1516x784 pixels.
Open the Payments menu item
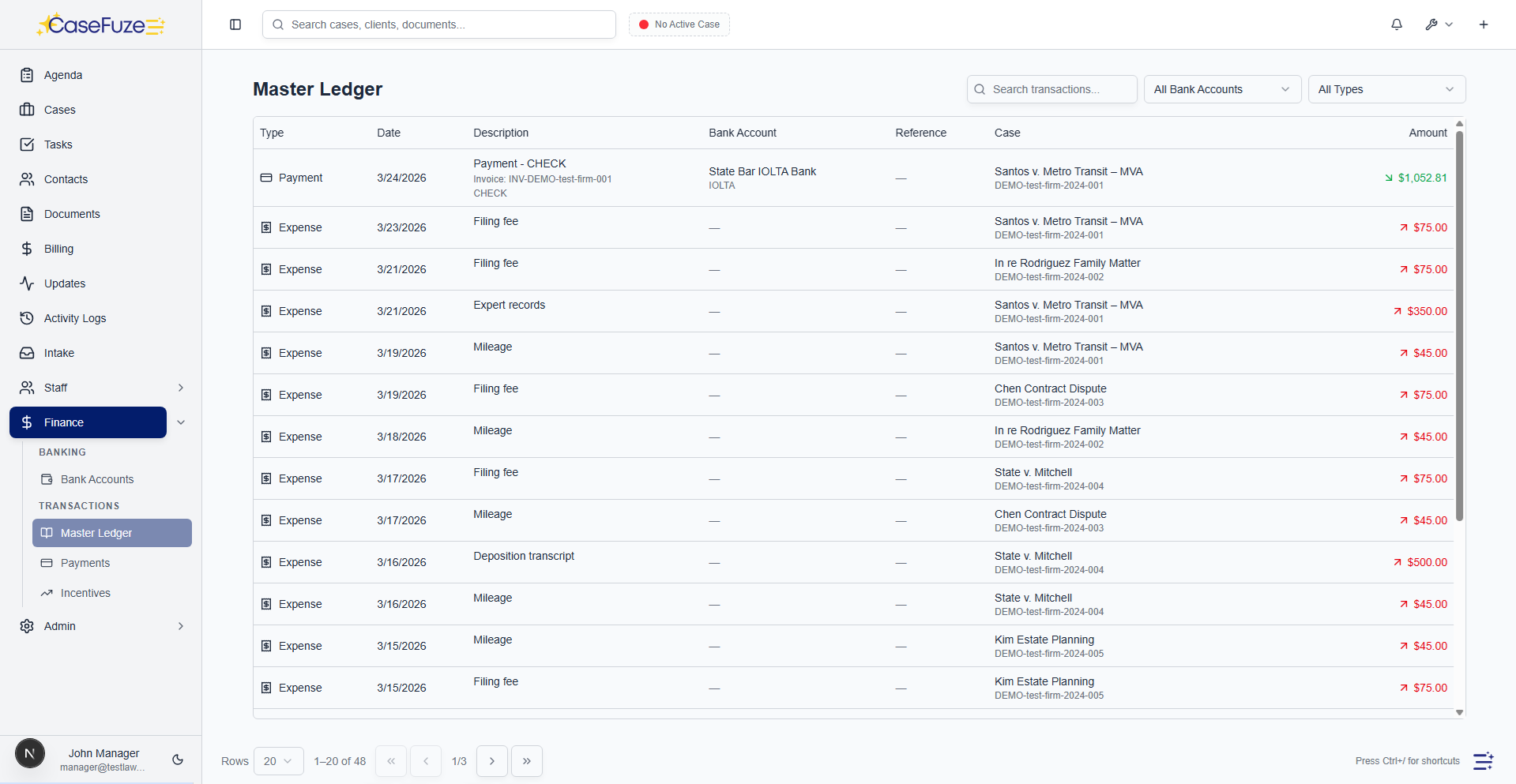pyautogui.click(x=85, y=563)
